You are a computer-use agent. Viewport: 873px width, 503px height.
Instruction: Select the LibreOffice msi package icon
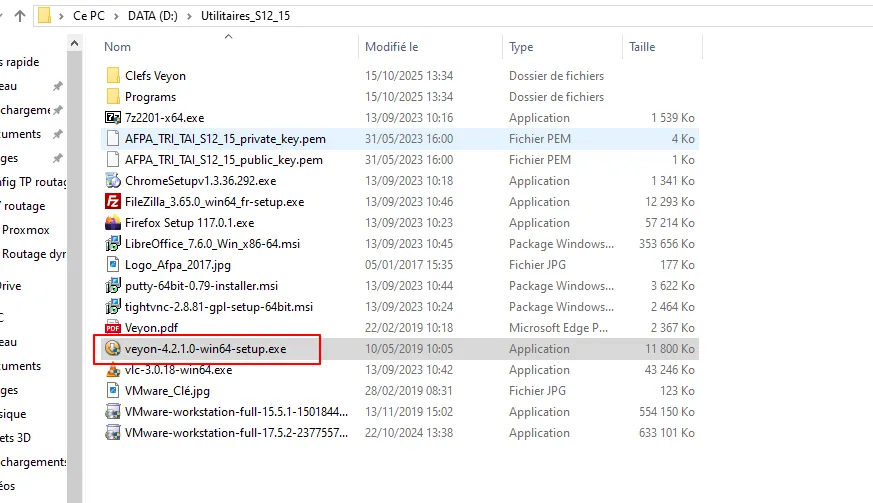pos(113,243)
